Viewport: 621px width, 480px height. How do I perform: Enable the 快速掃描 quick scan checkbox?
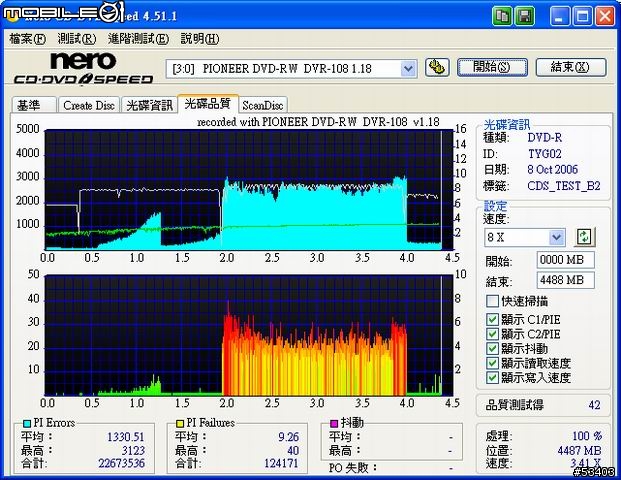492,301
